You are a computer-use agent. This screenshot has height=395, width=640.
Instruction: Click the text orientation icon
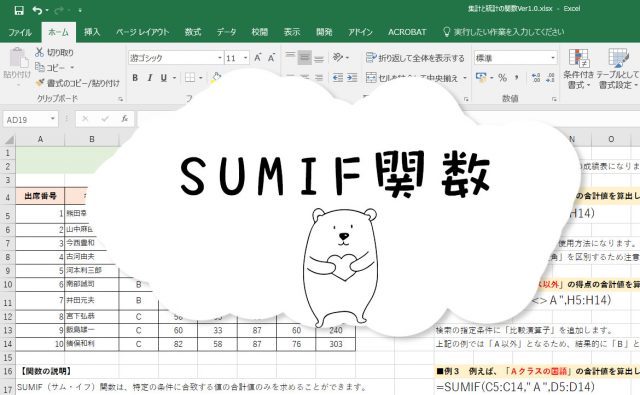click(x=338, y=58)
